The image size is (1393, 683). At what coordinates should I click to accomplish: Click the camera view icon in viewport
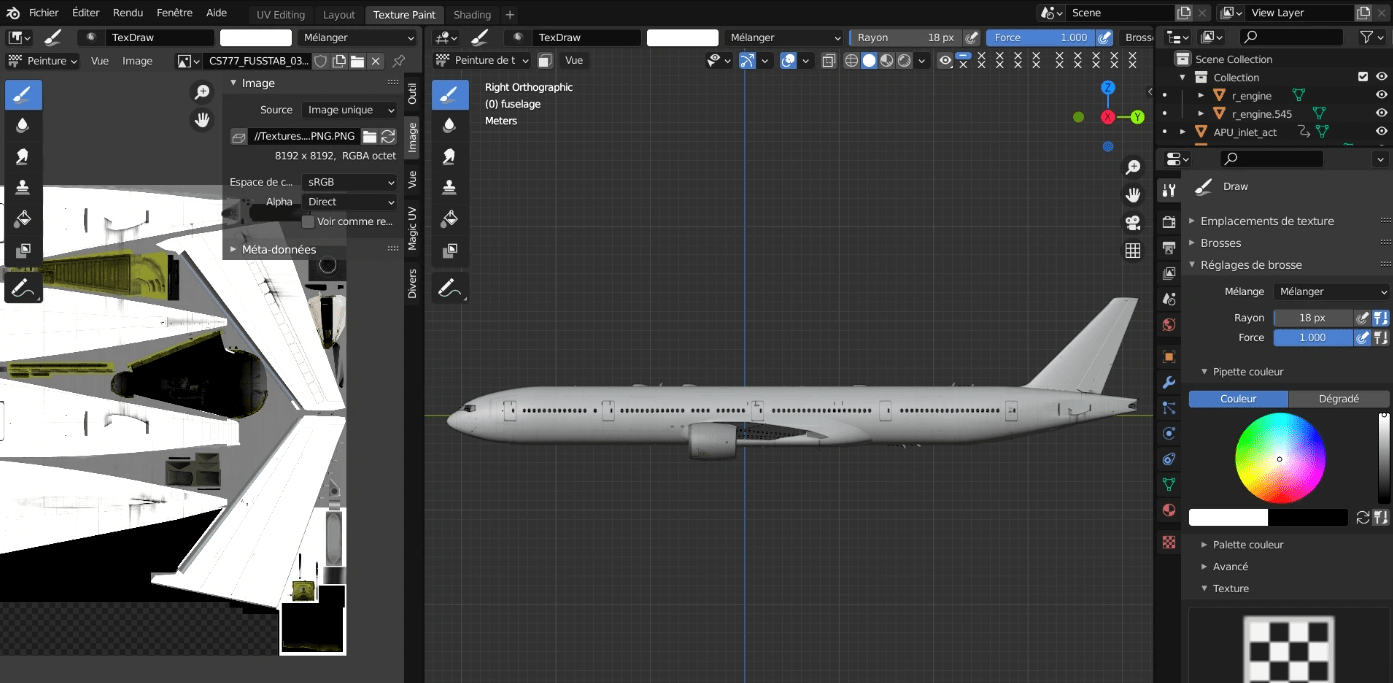(1132, 222)
